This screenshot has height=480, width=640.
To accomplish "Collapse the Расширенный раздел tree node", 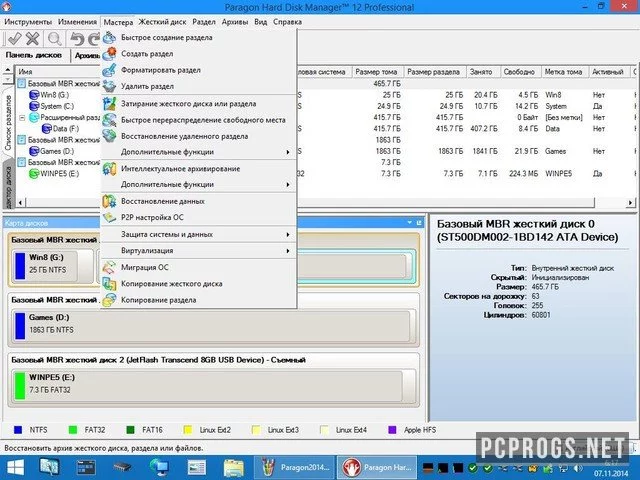I will click(x=22, y=118).
